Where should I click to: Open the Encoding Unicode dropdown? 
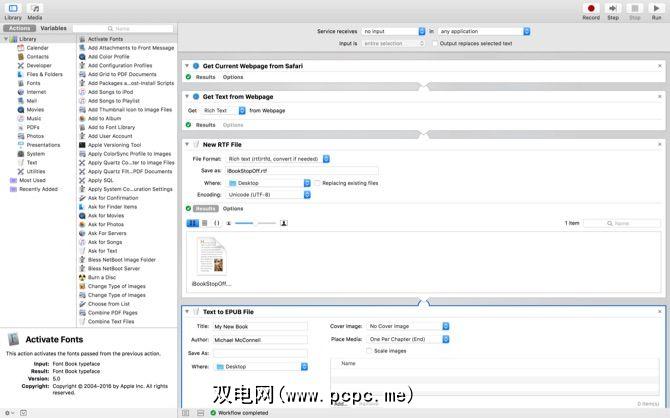coord(268,195)
